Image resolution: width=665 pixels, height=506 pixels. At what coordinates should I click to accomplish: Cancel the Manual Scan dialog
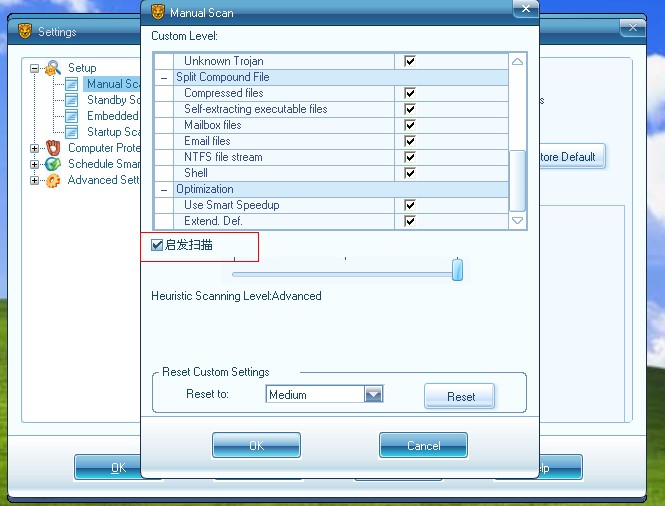423,445
